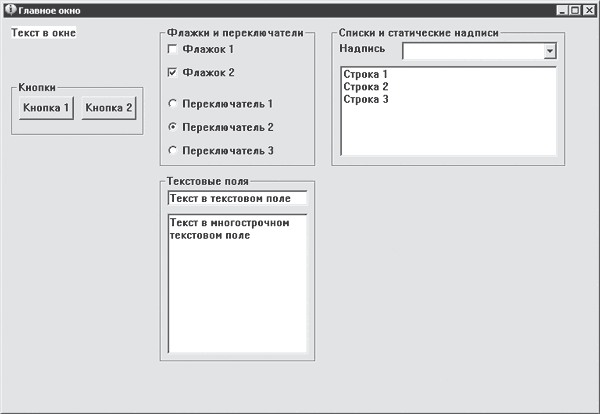Select Строка 2 in the list
600x414 pixels.
coord(364,87)
